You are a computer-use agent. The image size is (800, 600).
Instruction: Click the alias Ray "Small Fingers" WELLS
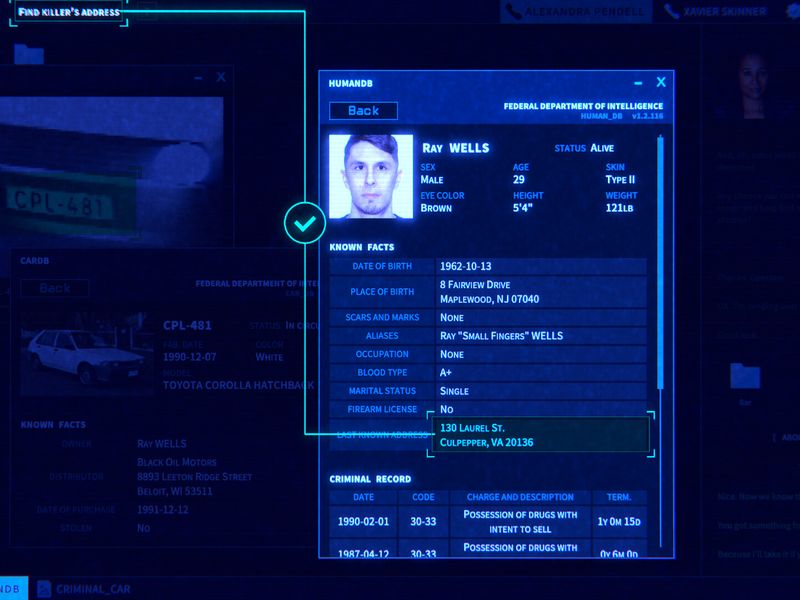502,336
